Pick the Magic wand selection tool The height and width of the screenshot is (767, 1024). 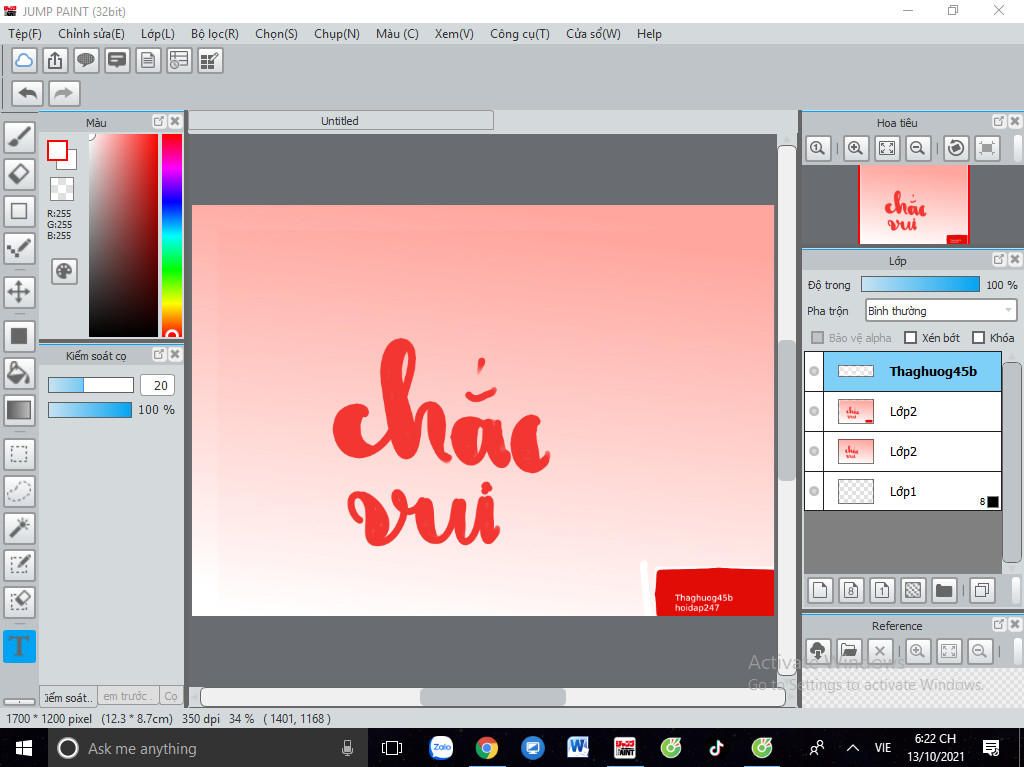(x=20, y=528)
